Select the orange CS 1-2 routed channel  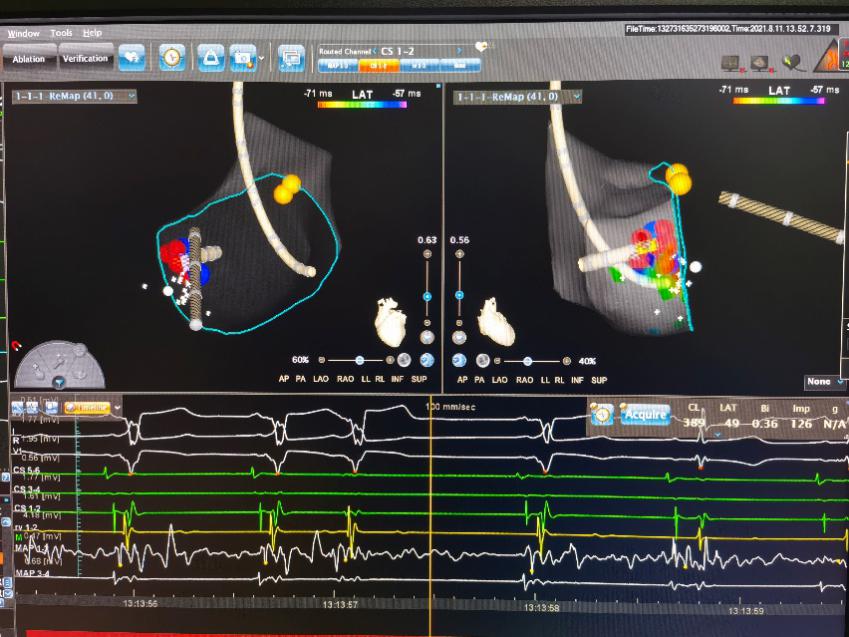379,65
